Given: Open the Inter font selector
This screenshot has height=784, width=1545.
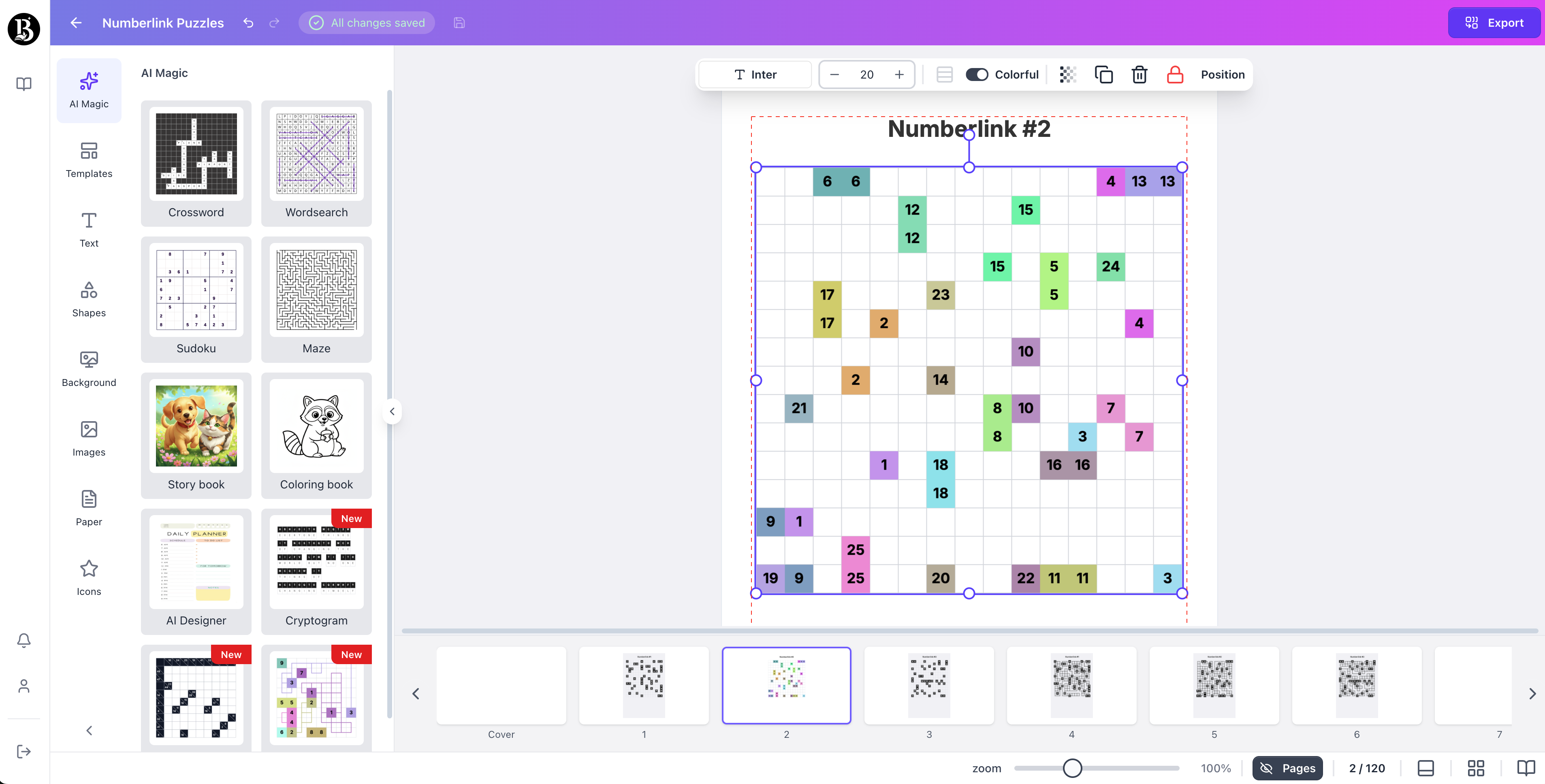Looking at the screenshot, I should click(755, 75).
